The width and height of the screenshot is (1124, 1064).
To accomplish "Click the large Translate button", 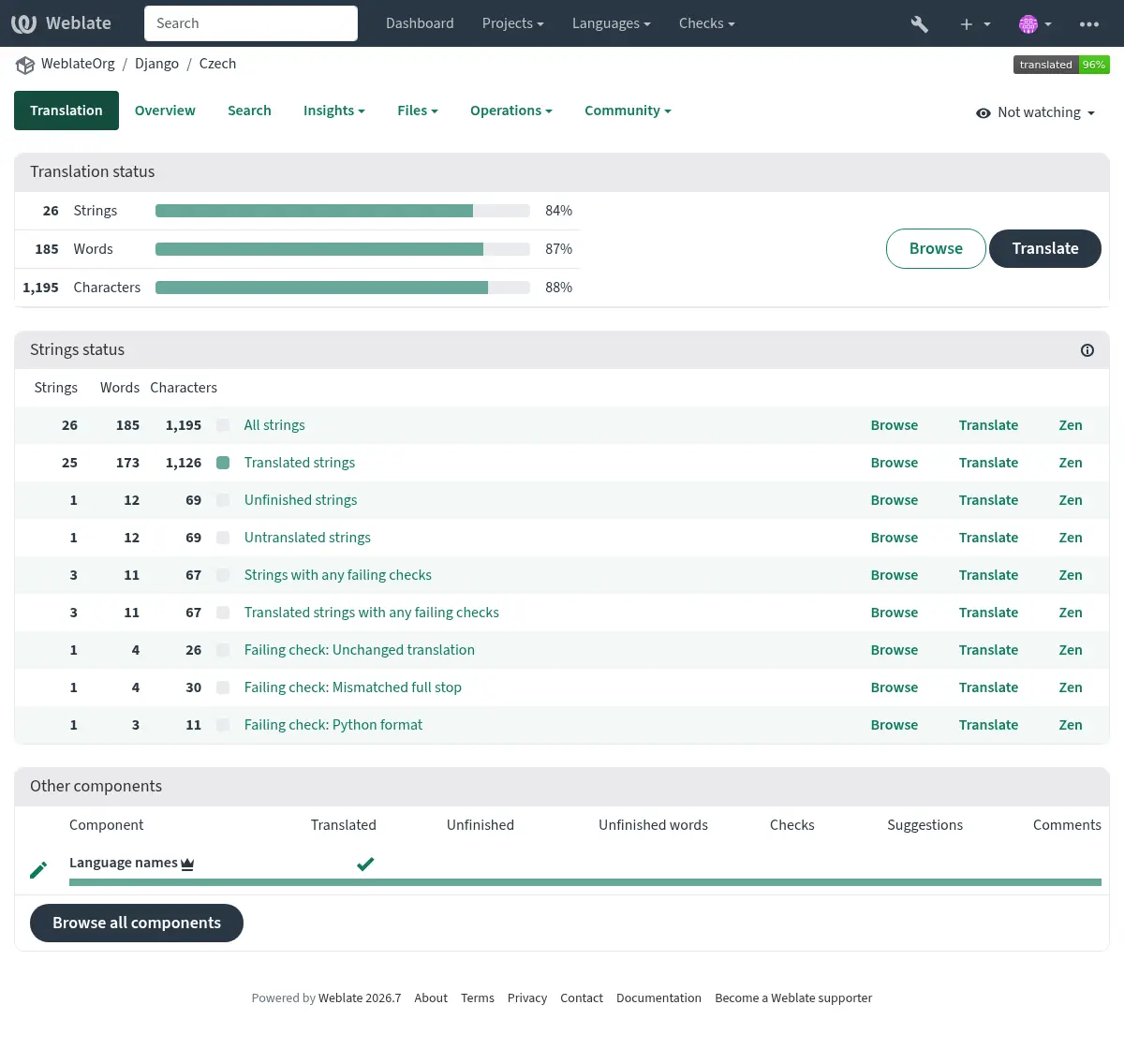I will (1045, 248).
